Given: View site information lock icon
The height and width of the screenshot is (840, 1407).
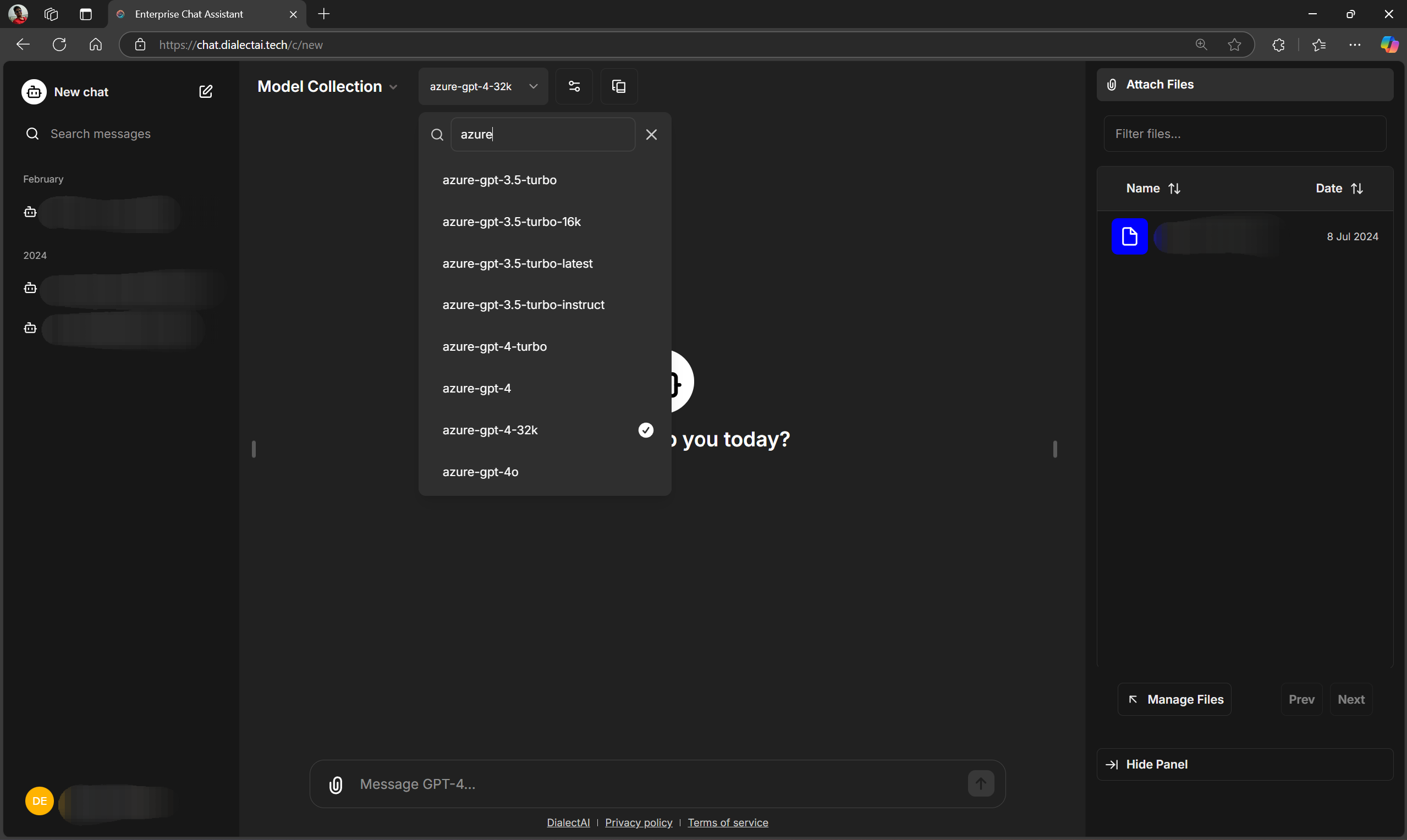Looking at the screenshot, I should (140, 45).
